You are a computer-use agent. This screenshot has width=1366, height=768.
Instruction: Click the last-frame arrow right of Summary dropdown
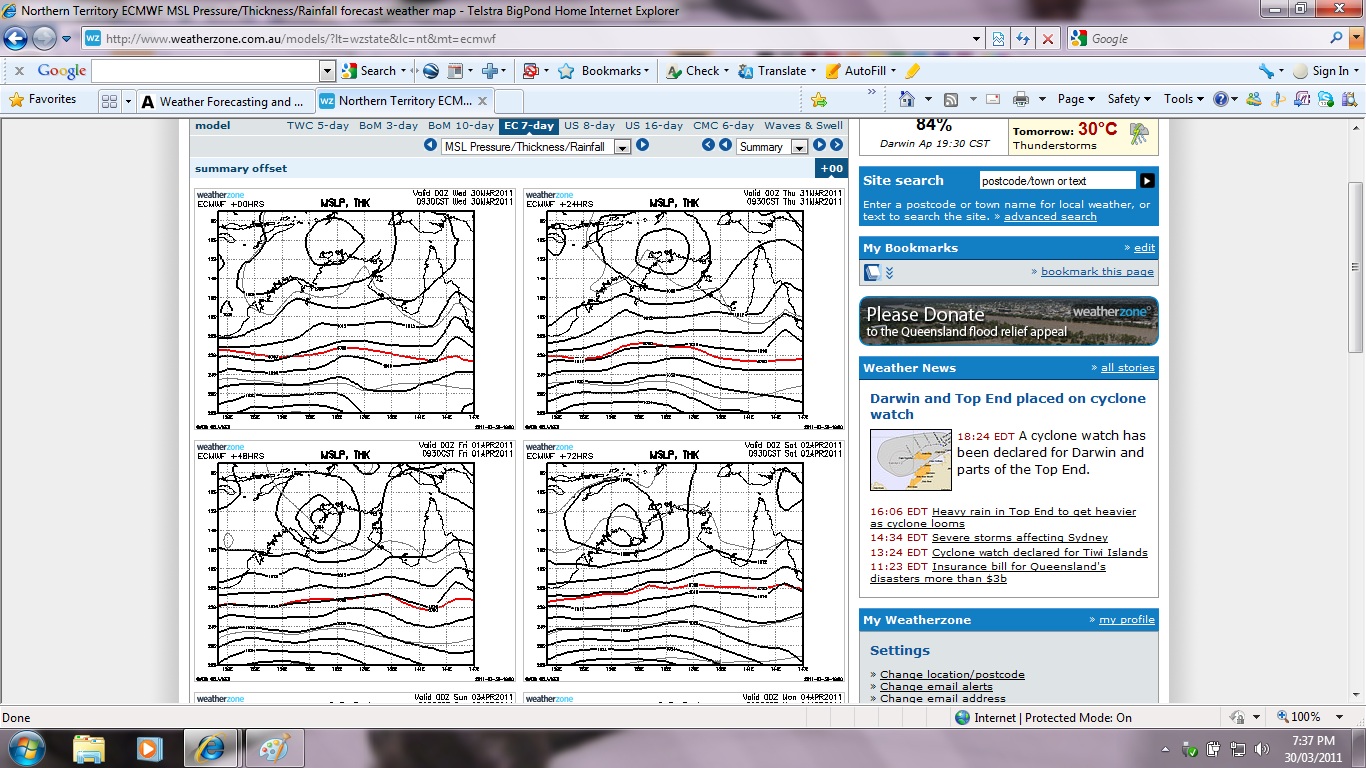835,145
